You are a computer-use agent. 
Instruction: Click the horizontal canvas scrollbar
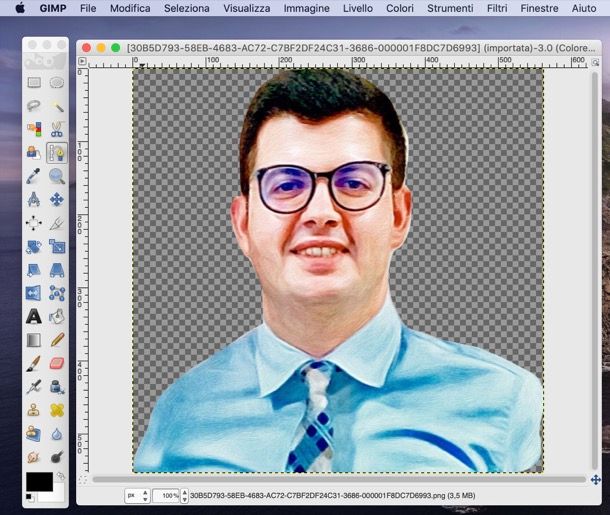tap(338, 480)
